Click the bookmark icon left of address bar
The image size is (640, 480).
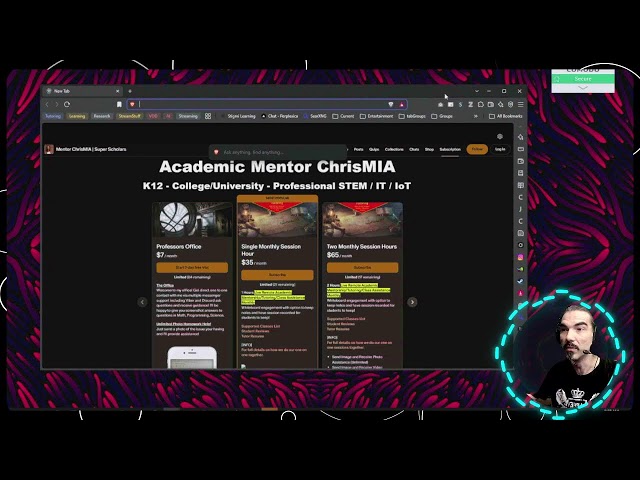[x=119, y=104]
